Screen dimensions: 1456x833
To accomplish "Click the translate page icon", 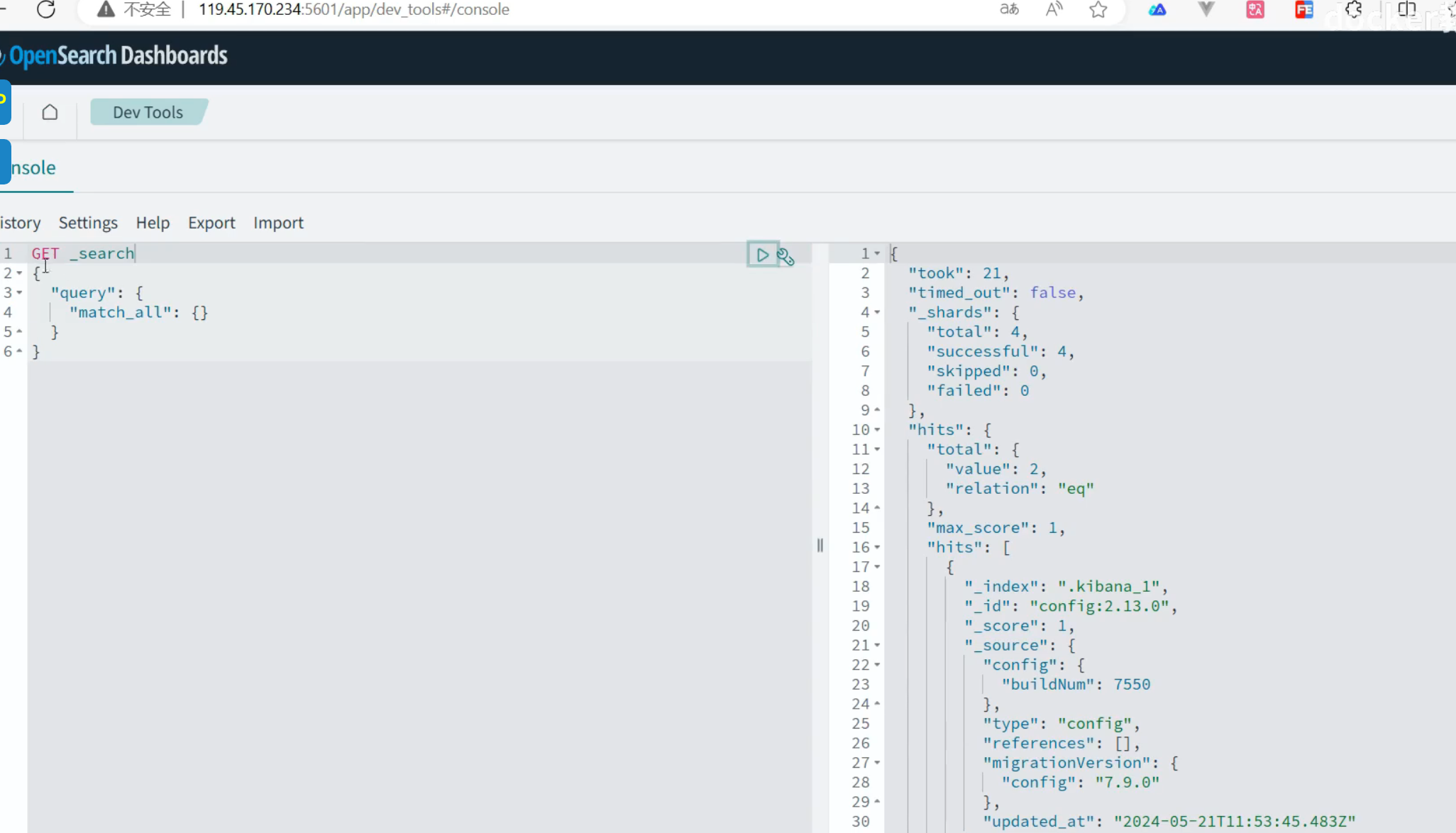I will [x=1009, y=9].
